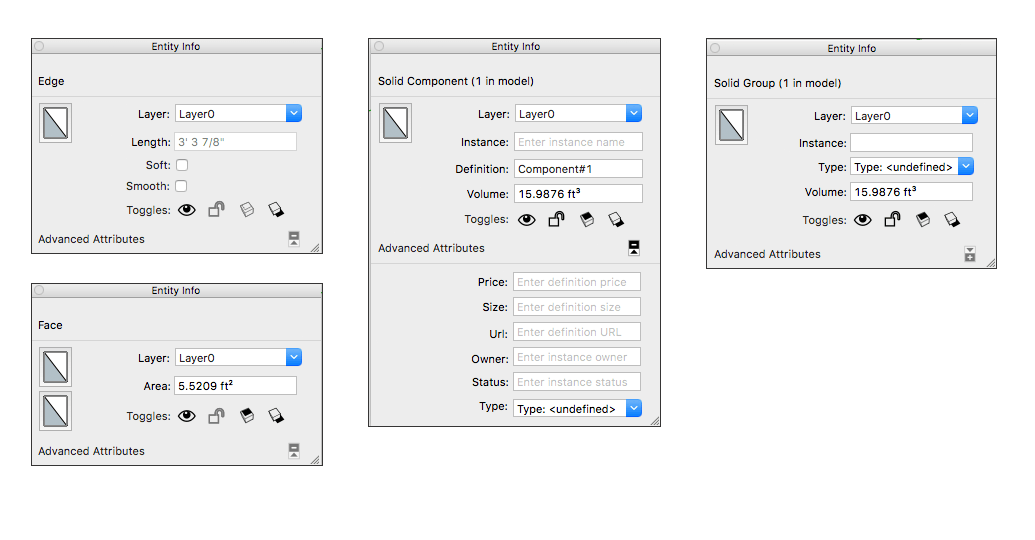
Task: Click Volume field in Solid Component panel
Action: 578,194
